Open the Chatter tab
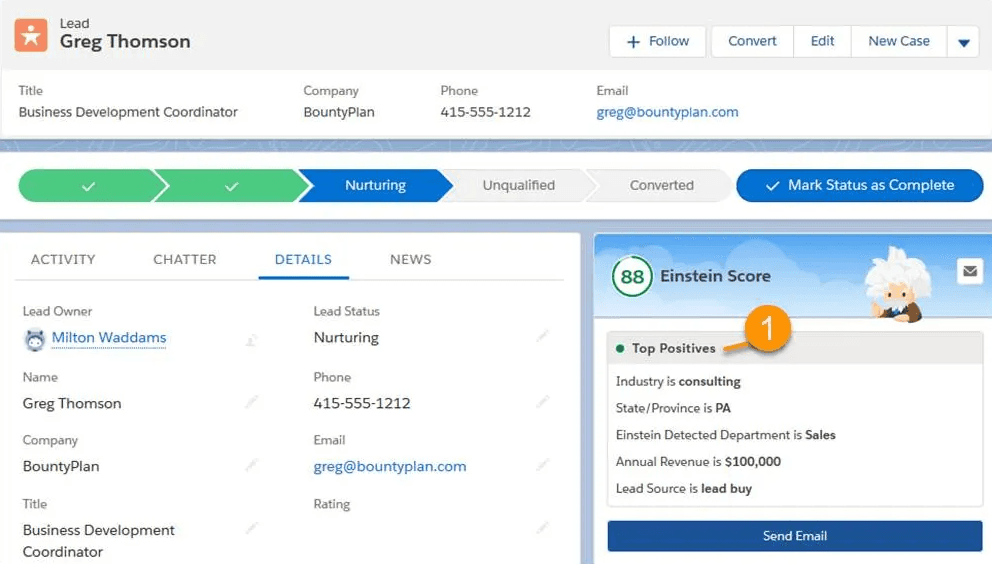The width and height of the screenshot is (992, 564). coord(185,259)
